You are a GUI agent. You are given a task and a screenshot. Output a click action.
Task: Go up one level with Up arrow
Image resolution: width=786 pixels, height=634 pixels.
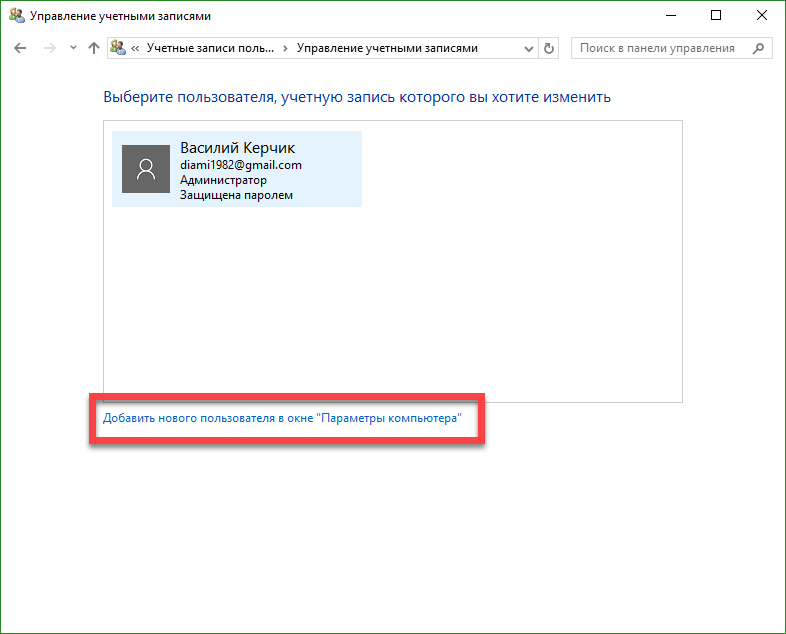coord(94,48)
